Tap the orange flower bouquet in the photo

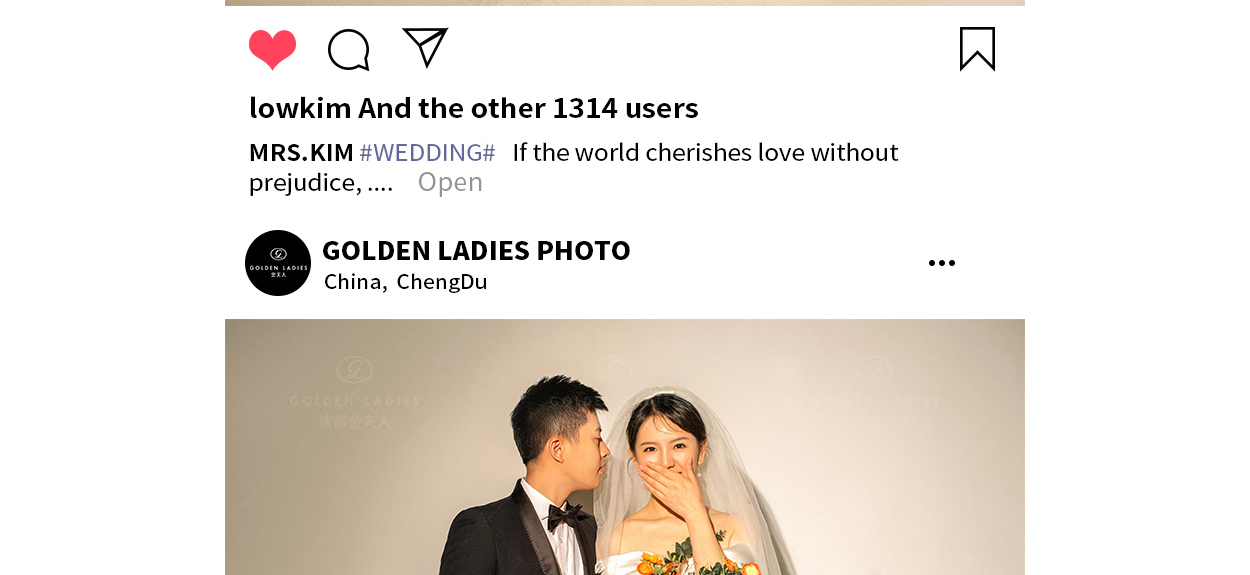[x=705, y=560]
